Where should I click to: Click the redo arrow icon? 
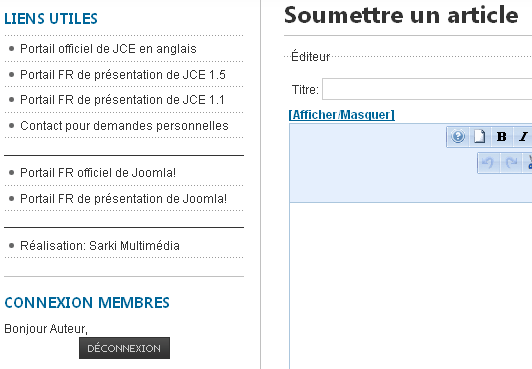[x=510, y=163]
